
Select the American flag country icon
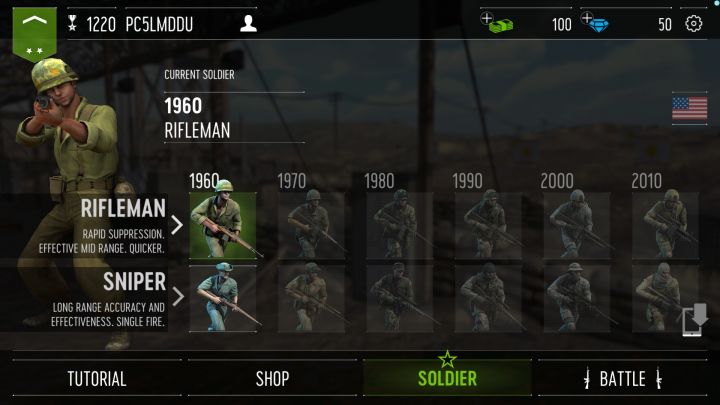pyautogui.click(x=690, y=108)
